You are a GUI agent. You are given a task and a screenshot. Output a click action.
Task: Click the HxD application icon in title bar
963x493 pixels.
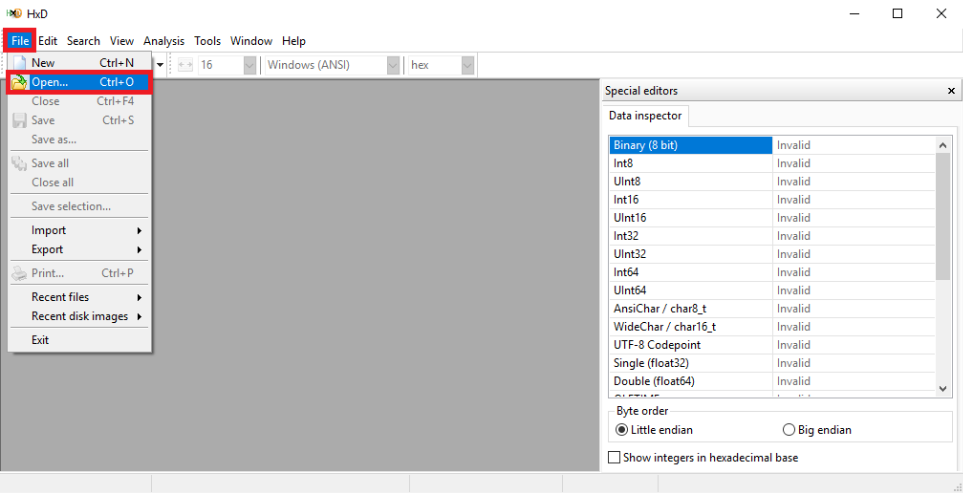coord(15,13)
